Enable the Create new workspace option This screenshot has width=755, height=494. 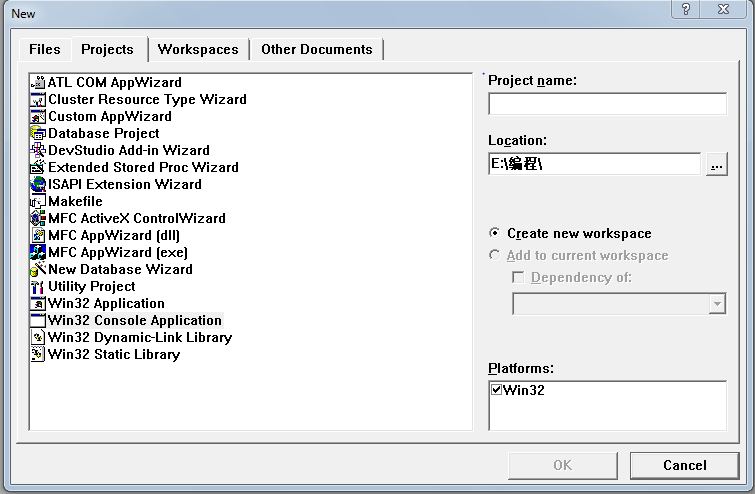[x=495, y=233]
